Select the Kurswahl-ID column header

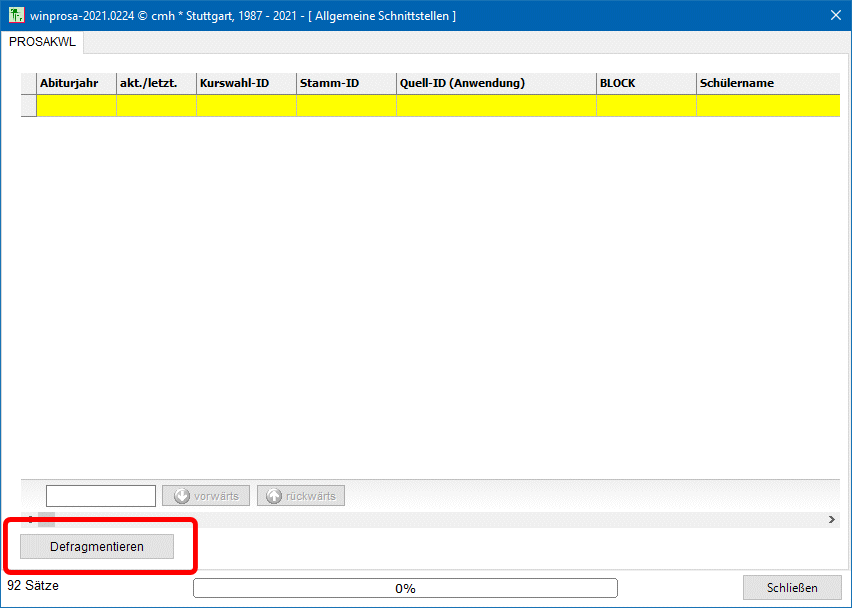click(x=246, y=83)
